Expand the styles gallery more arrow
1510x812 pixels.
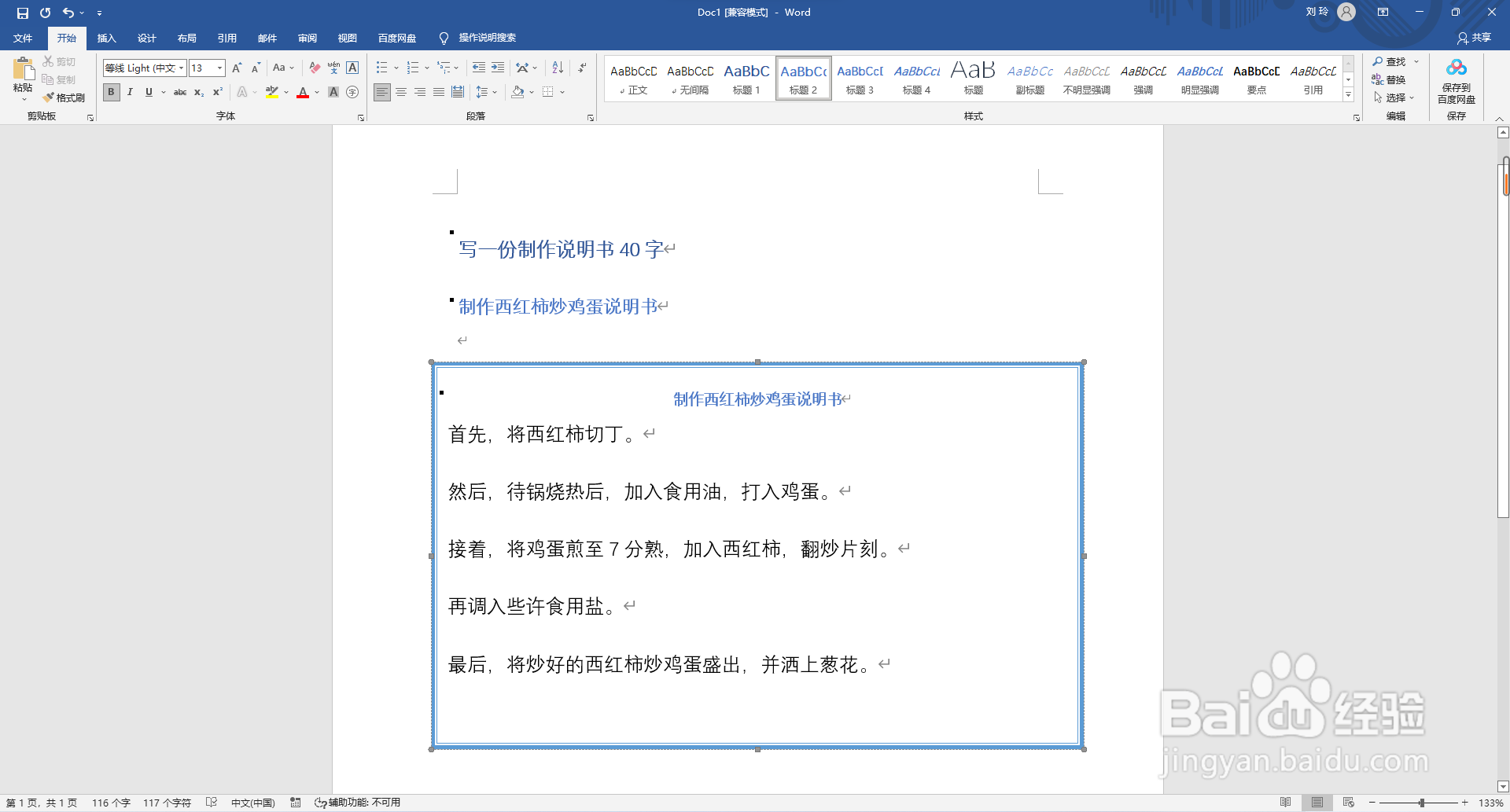click(x=1348, y=95)
